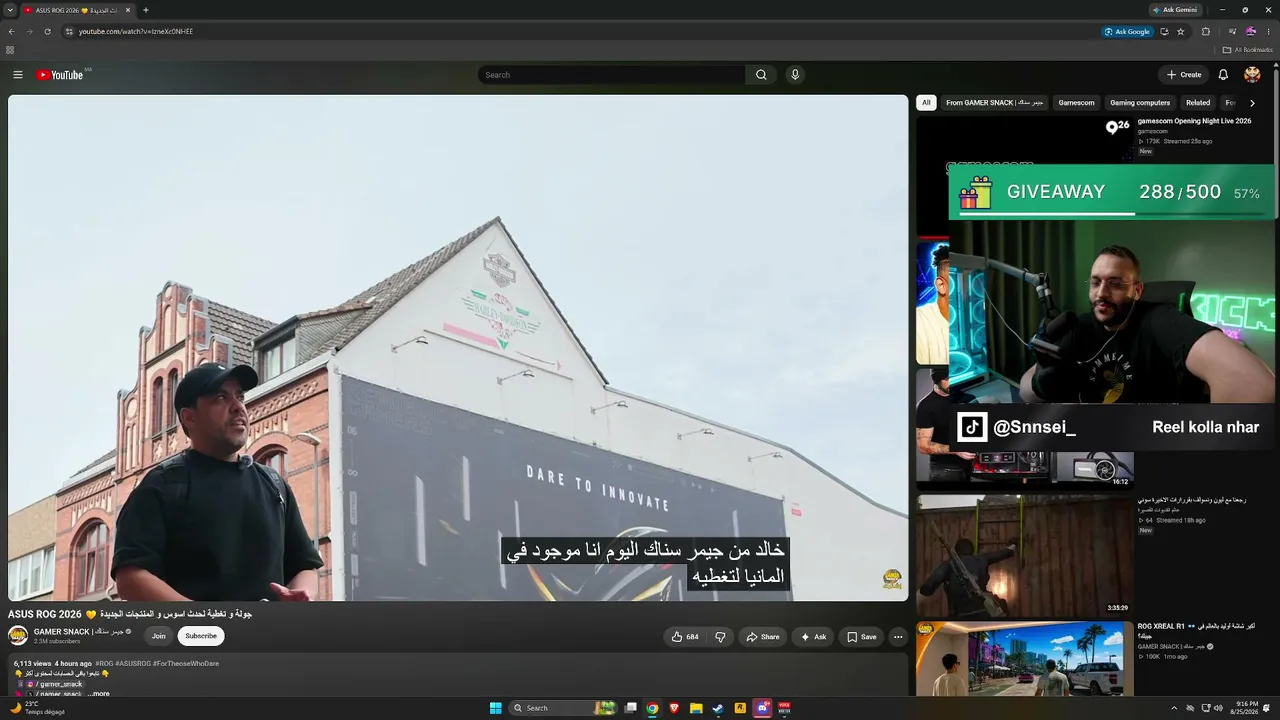
Task: Bookmark this page with the star icon
Action: click(1181, 32)
